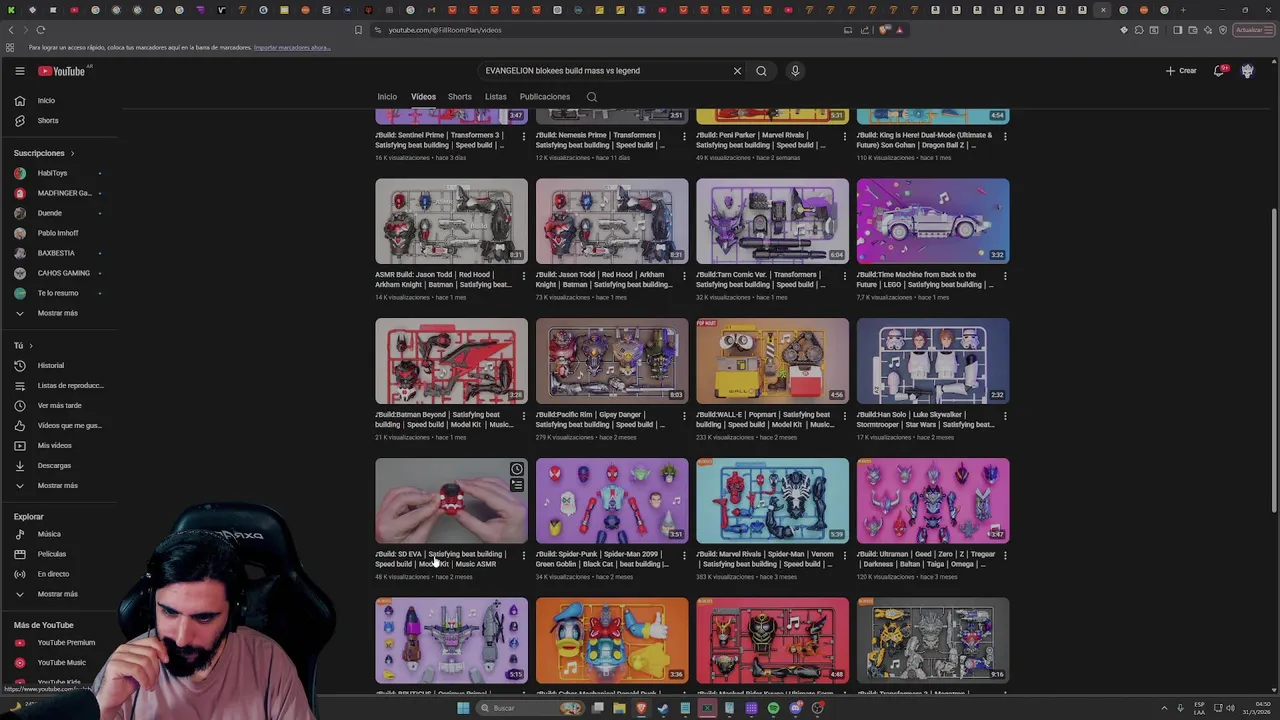Clear the search box with the X
Screen dimensions: 1280x720
[x=737, y=71]
